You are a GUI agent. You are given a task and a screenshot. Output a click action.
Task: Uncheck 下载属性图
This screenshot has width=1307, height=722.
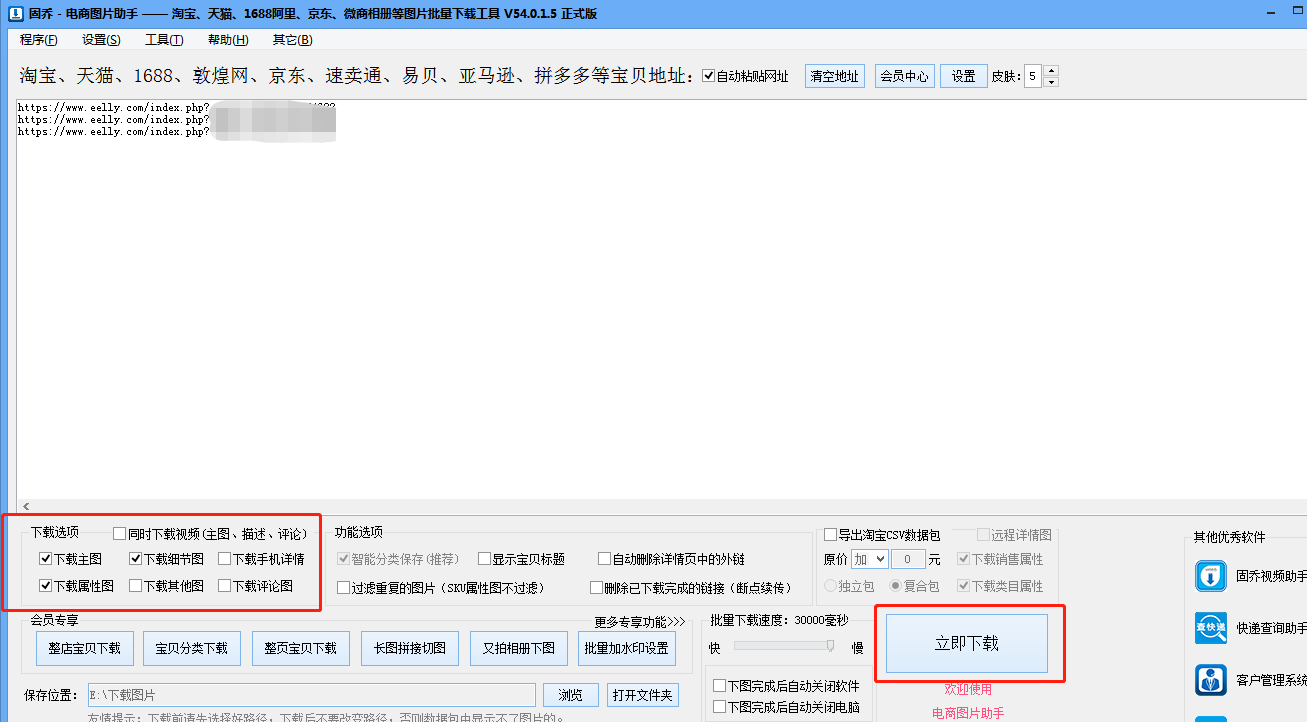click(45, 586)
